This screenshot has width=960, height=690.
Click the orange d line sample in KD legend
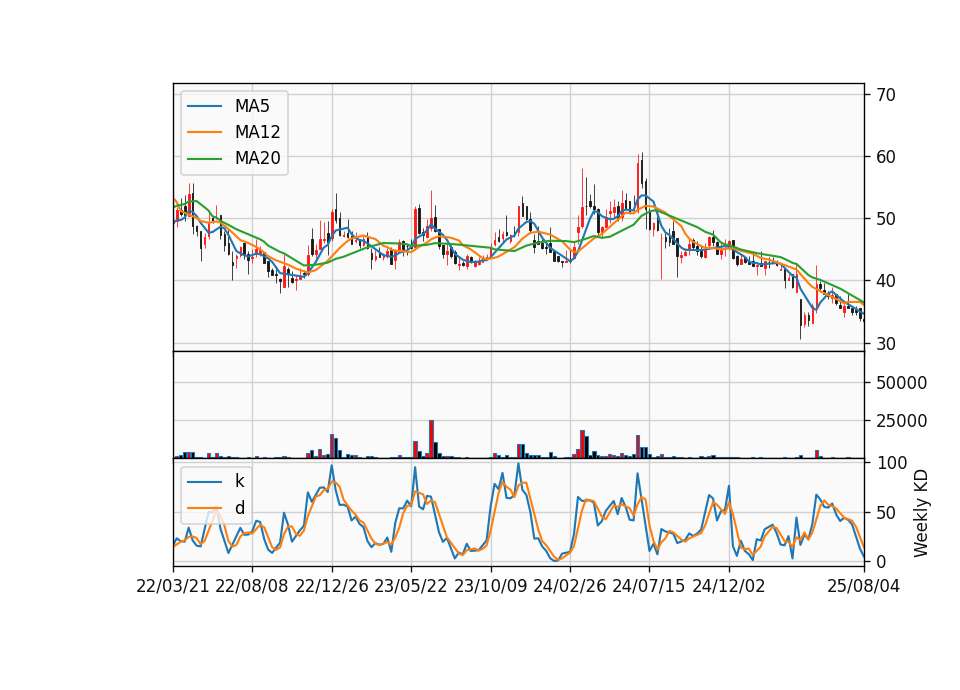tap(204, 508)
